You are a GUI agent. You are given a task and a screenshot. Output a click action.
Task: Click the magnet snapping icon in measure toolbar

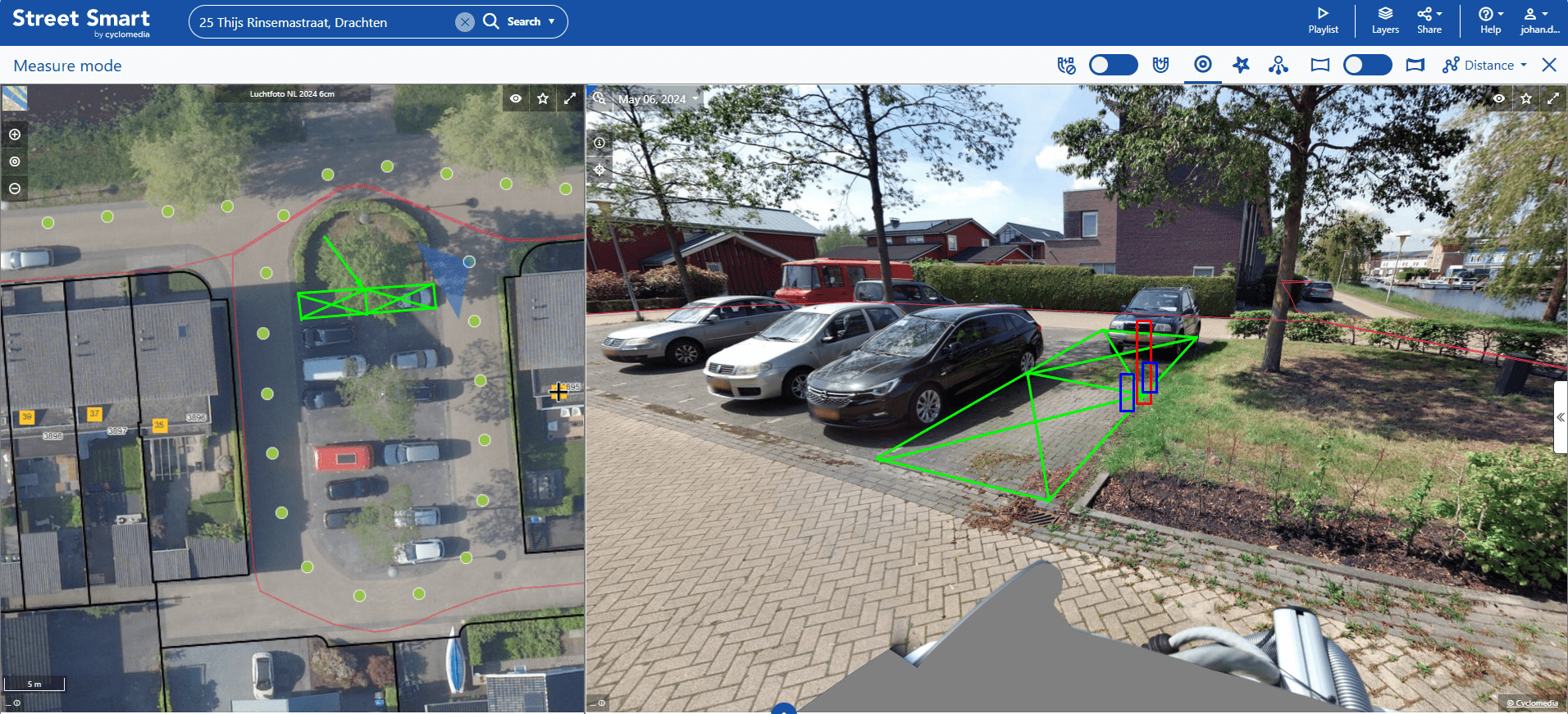tap(1160, 65)
